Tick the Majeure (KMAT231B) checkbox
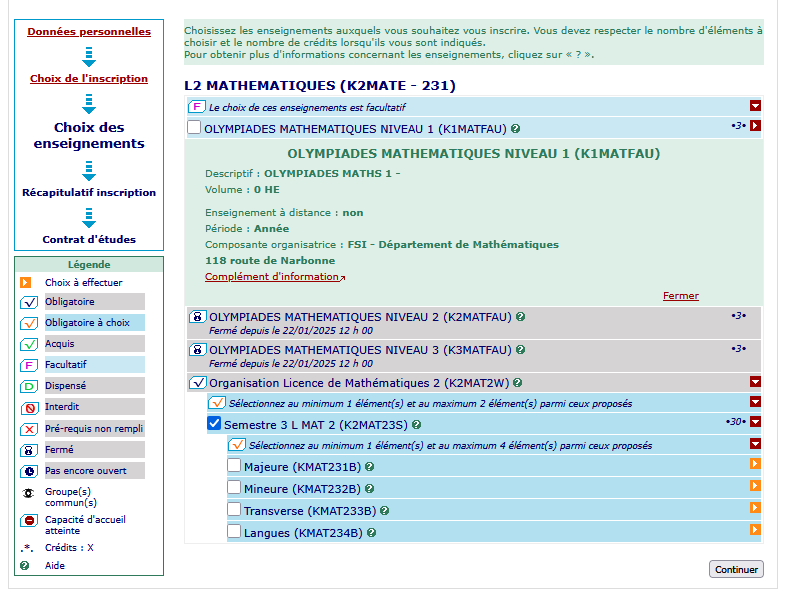Viewport: 797px width, 609px height. [x=234, y=466]
